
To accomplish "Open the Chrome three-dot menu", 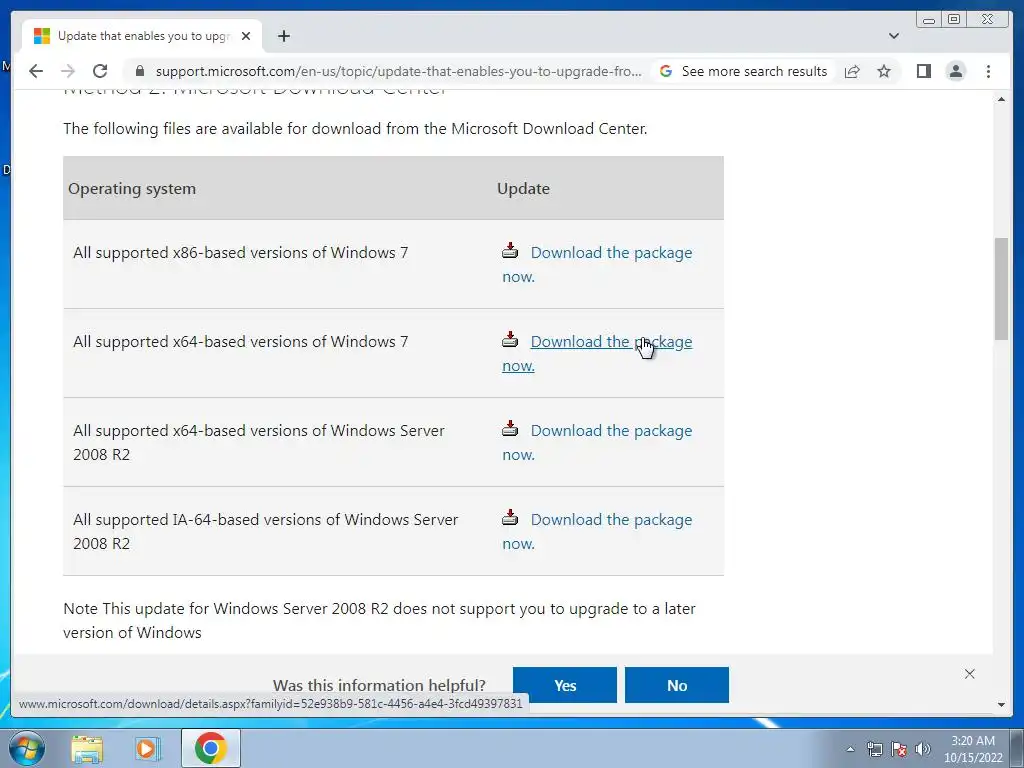I will tap(988, 71).
